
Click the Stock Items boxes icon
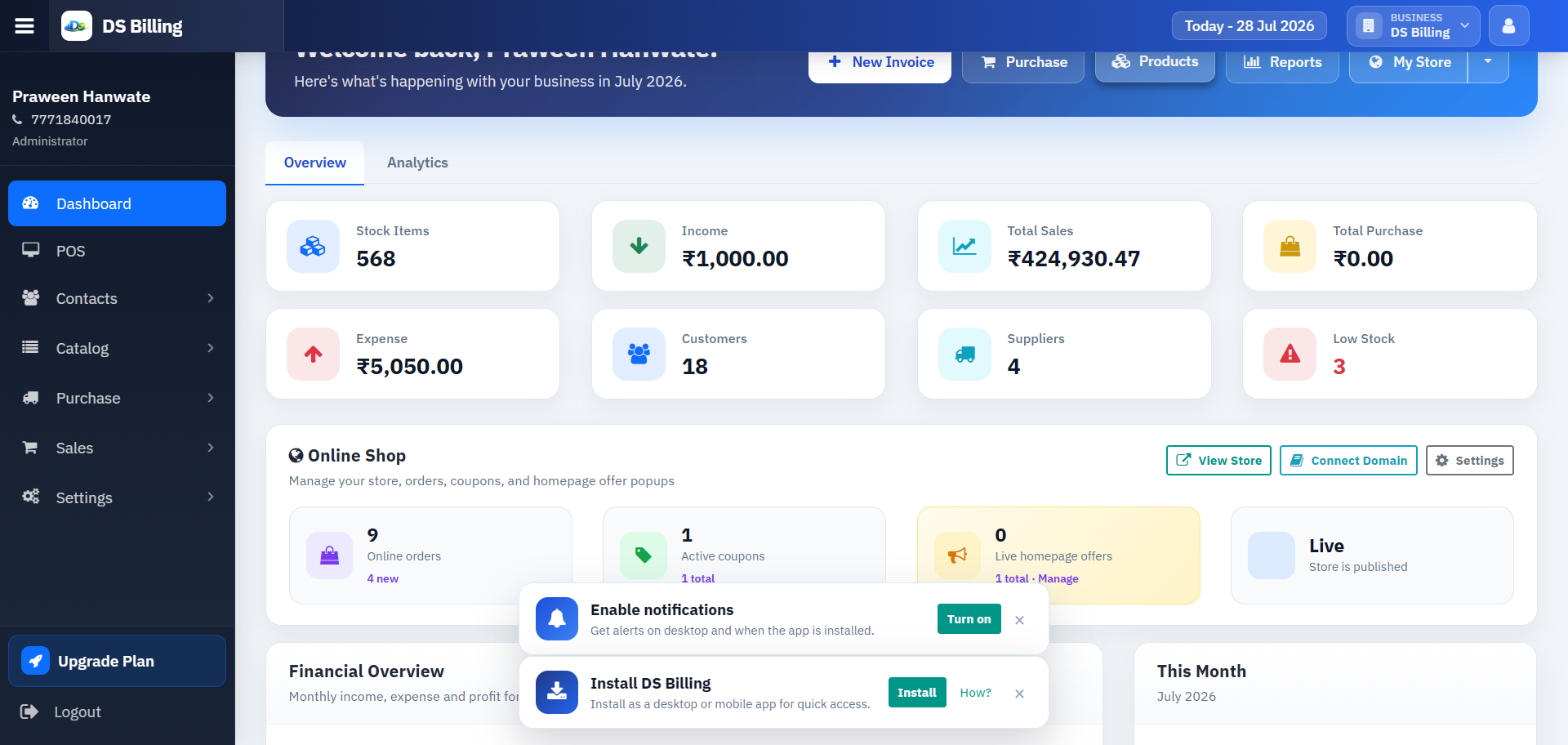coord(313,246)
